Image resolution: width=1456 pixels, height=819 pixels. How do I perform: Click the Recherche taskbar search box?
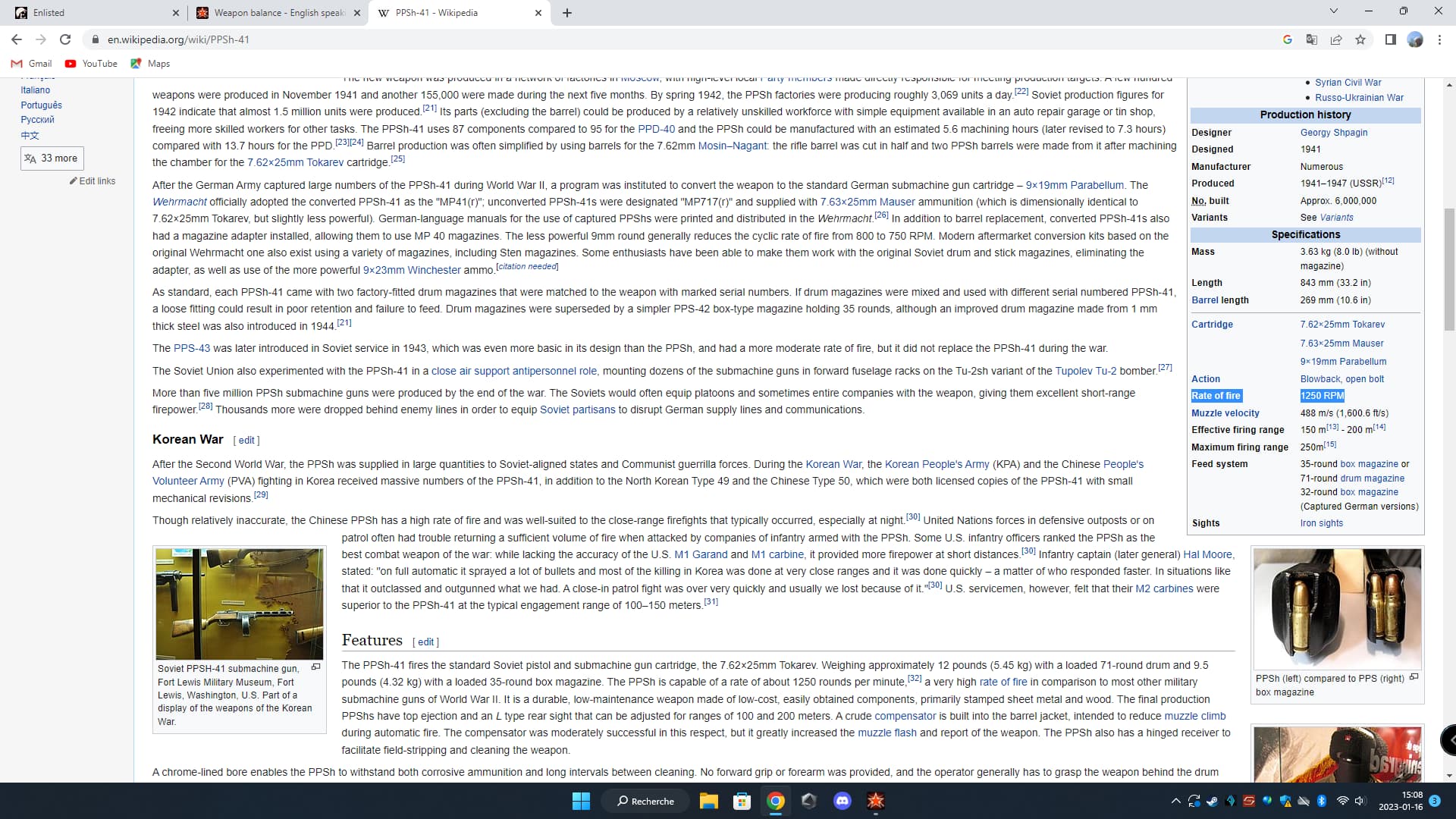click(x=646, y=801)
